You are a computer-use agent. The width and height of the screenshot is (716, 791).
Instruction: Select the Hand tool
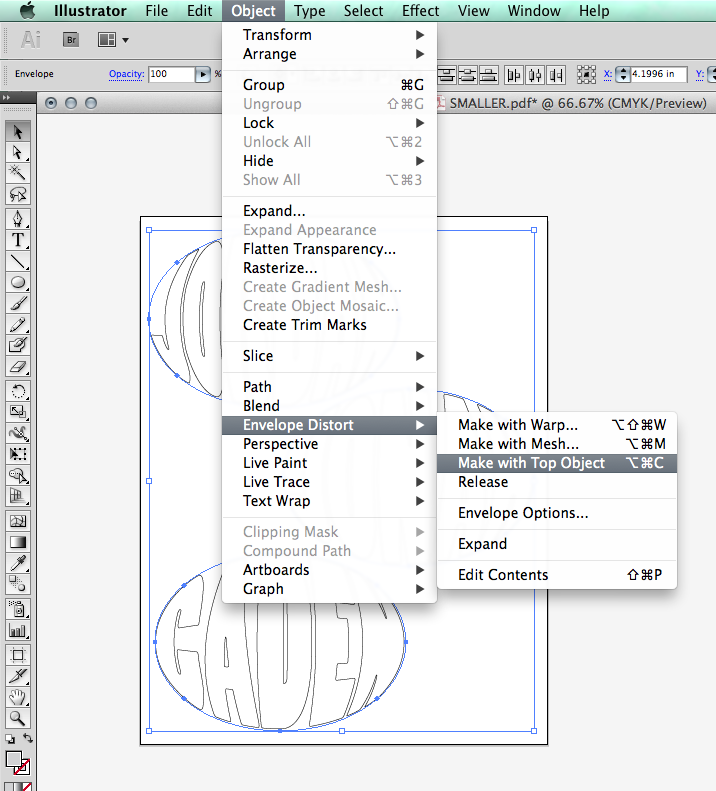tap(18, 697)
